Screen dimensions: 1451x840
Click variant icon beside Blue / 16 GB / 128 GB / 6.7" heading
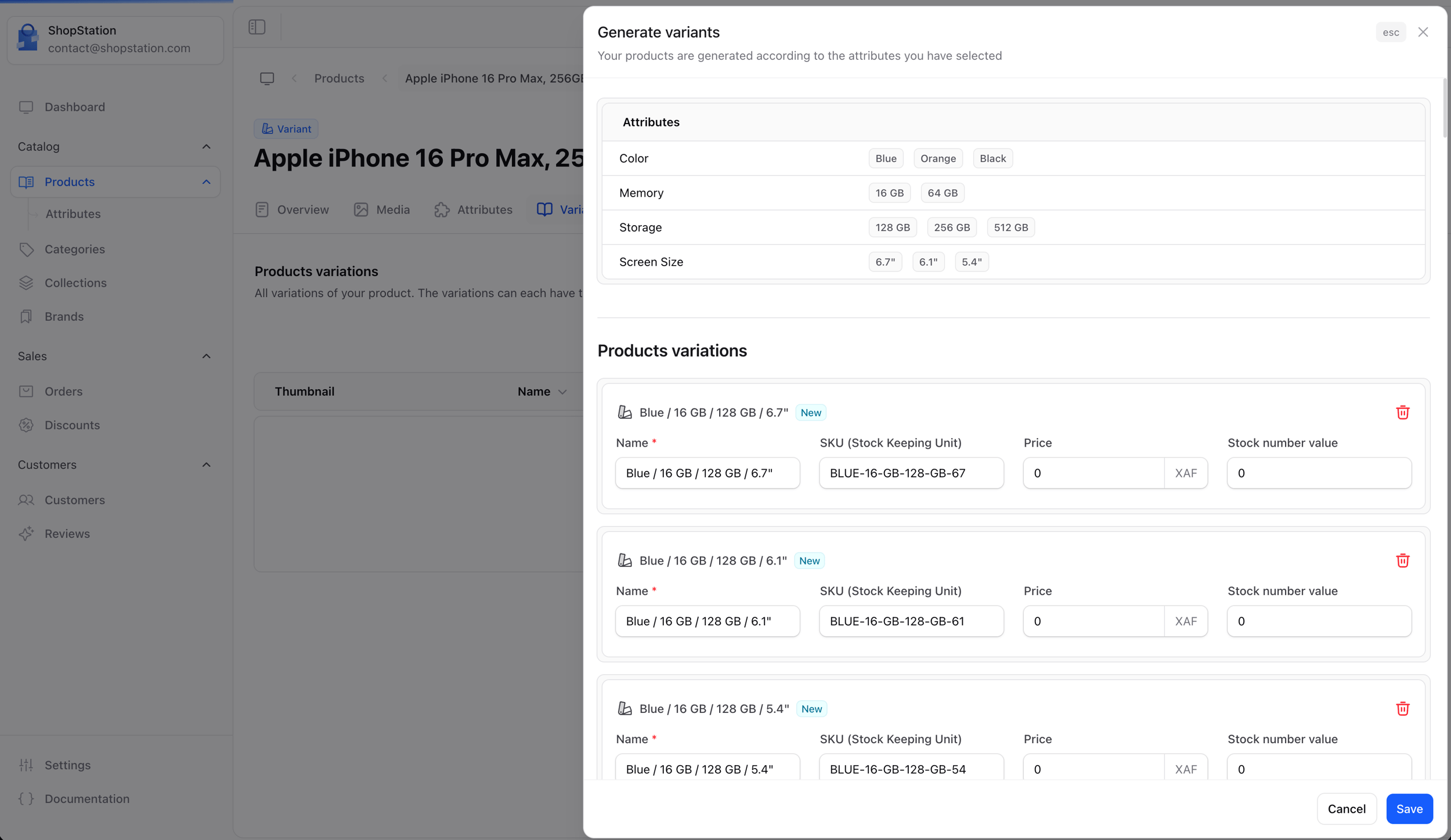click(625, 412)
